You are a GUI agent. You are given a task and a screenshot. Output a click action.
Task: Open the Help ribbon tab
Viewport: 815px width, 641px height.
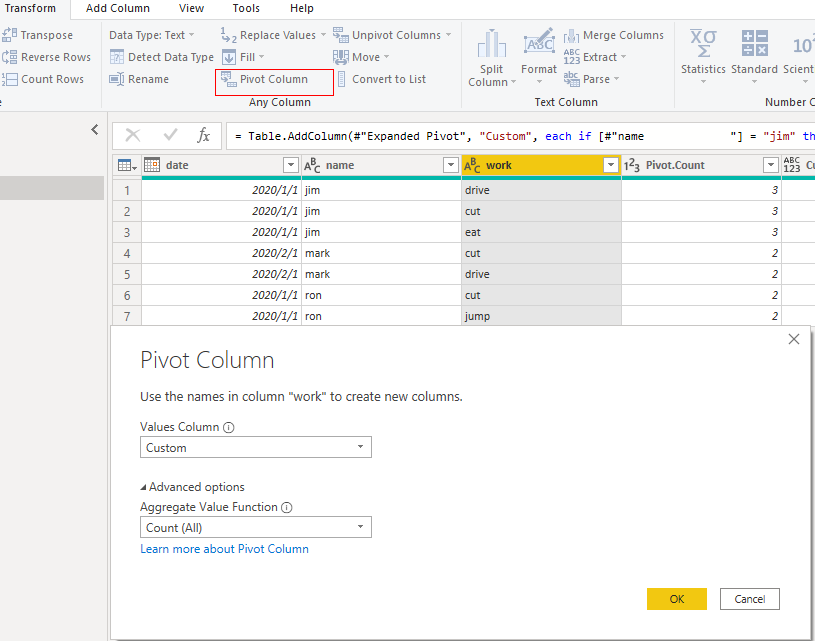point(301,8)
